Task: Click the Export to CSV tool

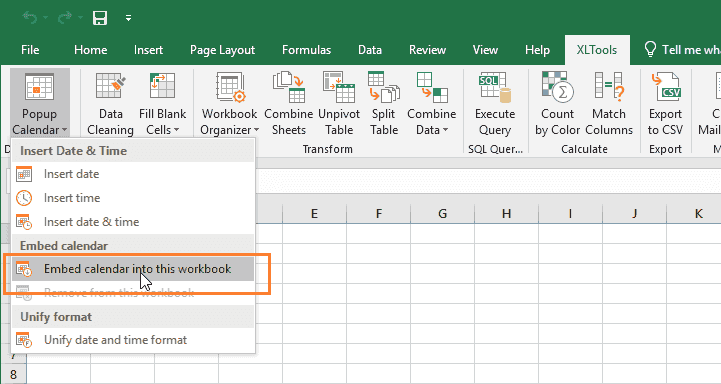Action: [665, 104]
